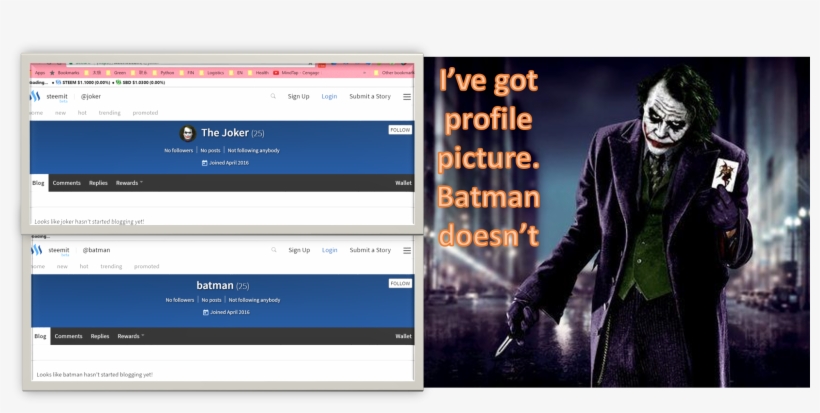This screenshot has height=413, width=820.
Task: Go to new posts on the @batman page
Action: (62, 267)
